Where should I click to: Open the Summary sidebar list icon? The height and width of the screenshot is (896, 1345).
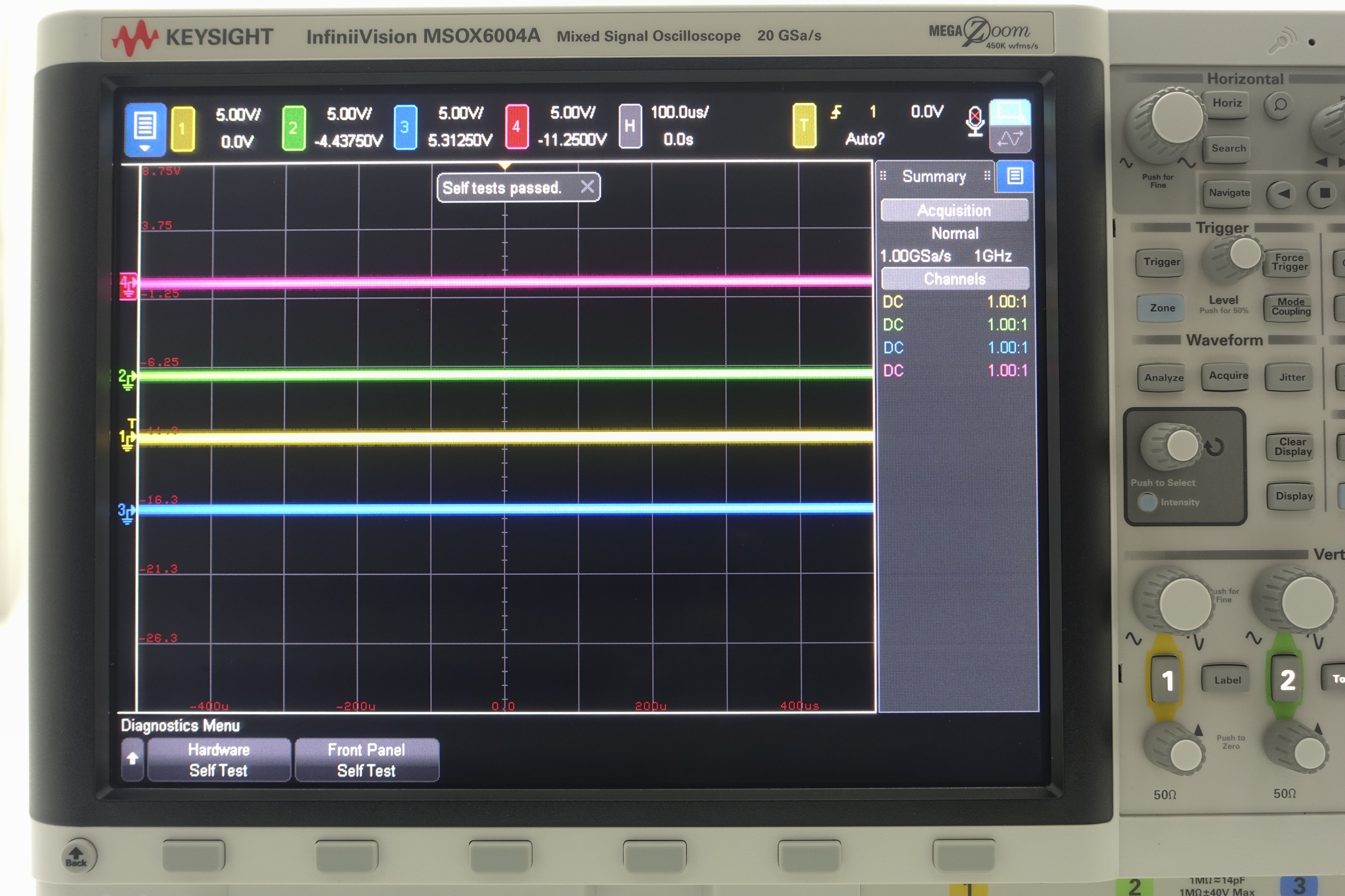tap(1015, 176)
